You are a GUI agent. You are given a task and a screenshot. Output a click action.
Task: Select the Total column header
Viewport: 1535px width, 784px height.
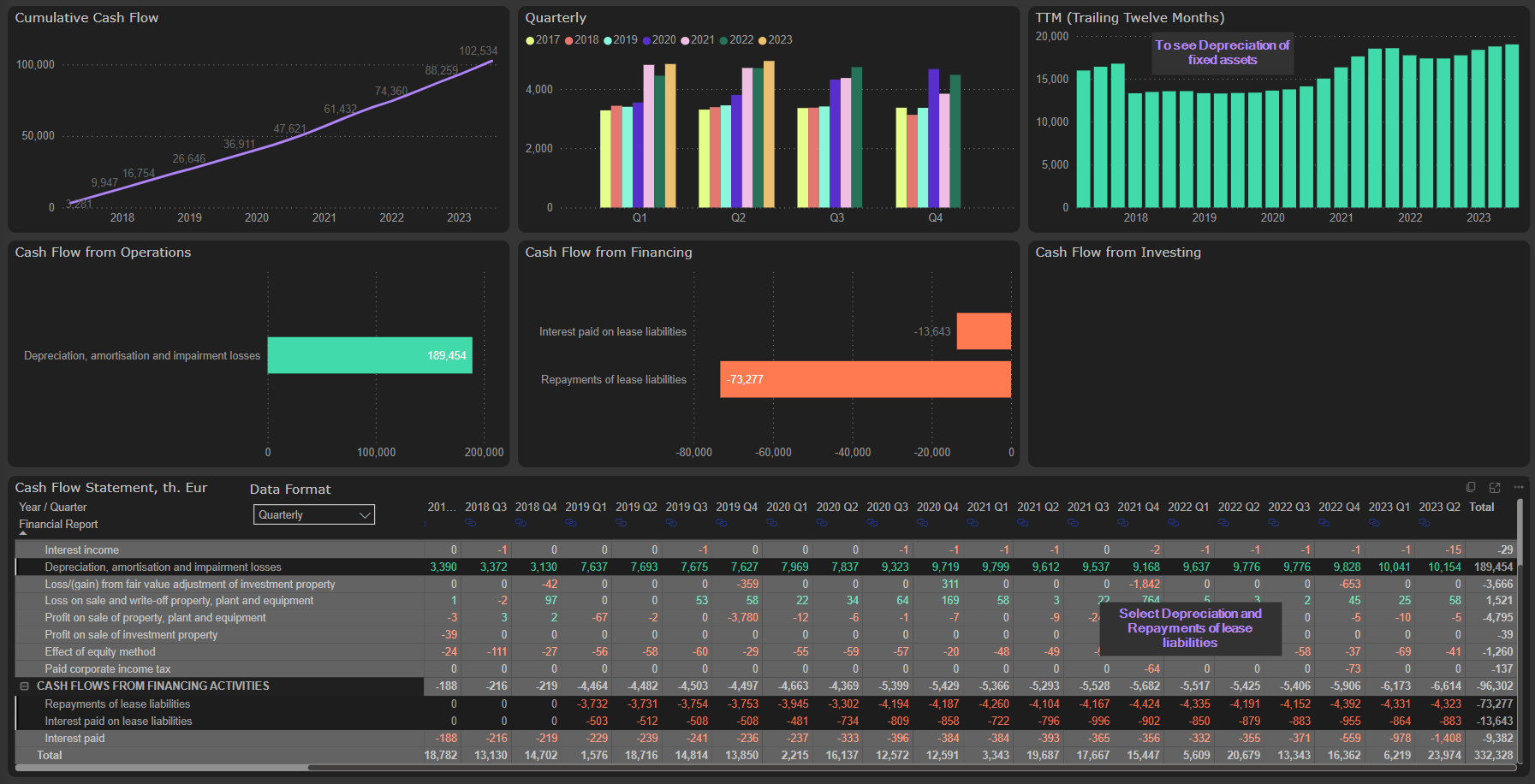pyautogui.click(x=1481, y=507)
